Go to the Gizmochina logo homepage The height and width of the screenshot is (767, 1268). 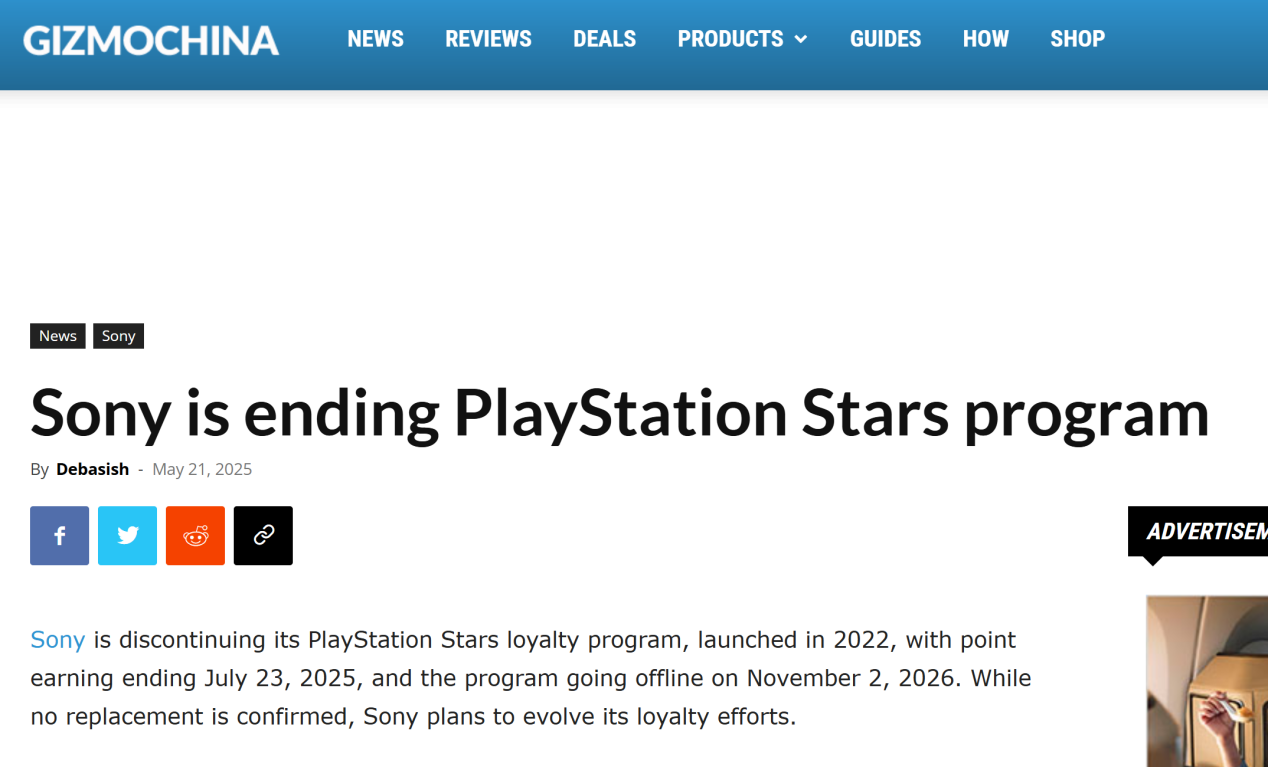pos(151,40)
